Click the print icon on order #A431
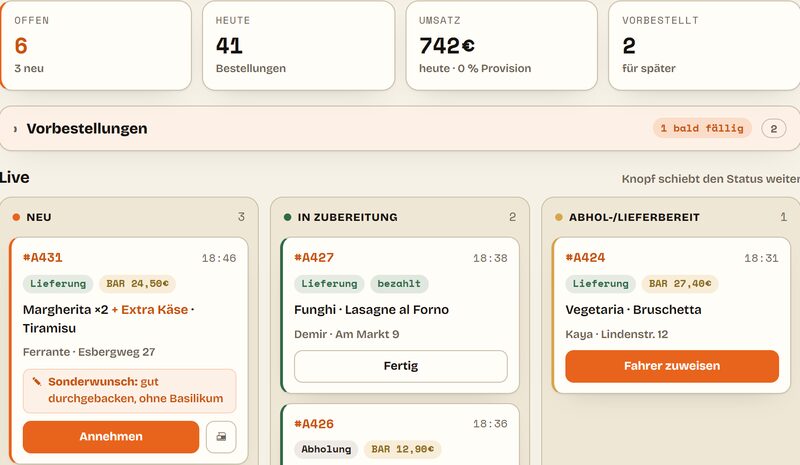800x465 pixels. point(221,436)
